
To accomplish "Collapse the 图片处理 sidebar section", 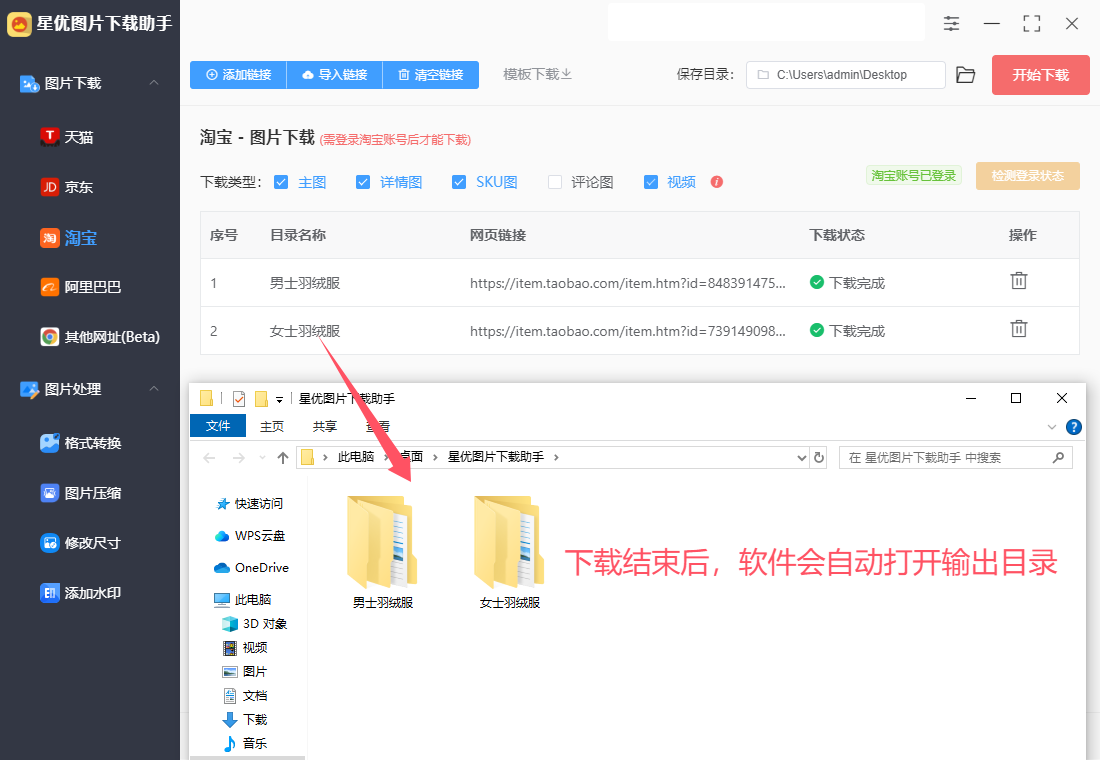I will [x=154, y=389].
